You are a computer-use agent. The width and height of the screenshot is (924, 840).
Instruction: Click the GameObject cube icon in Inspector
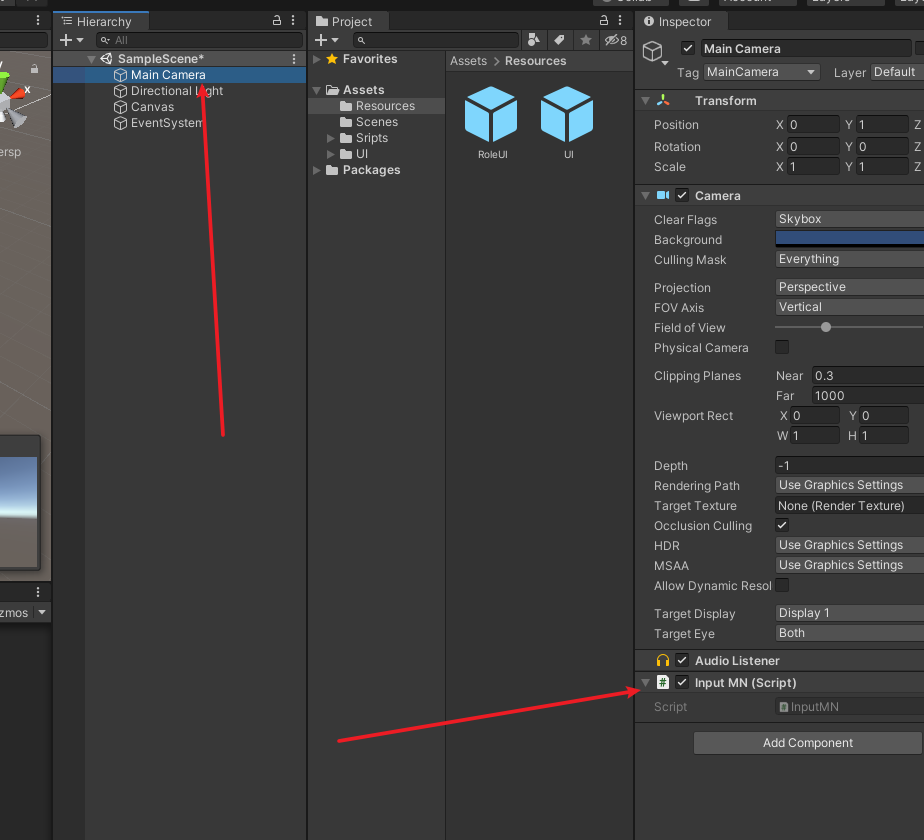tap(652, 51)
